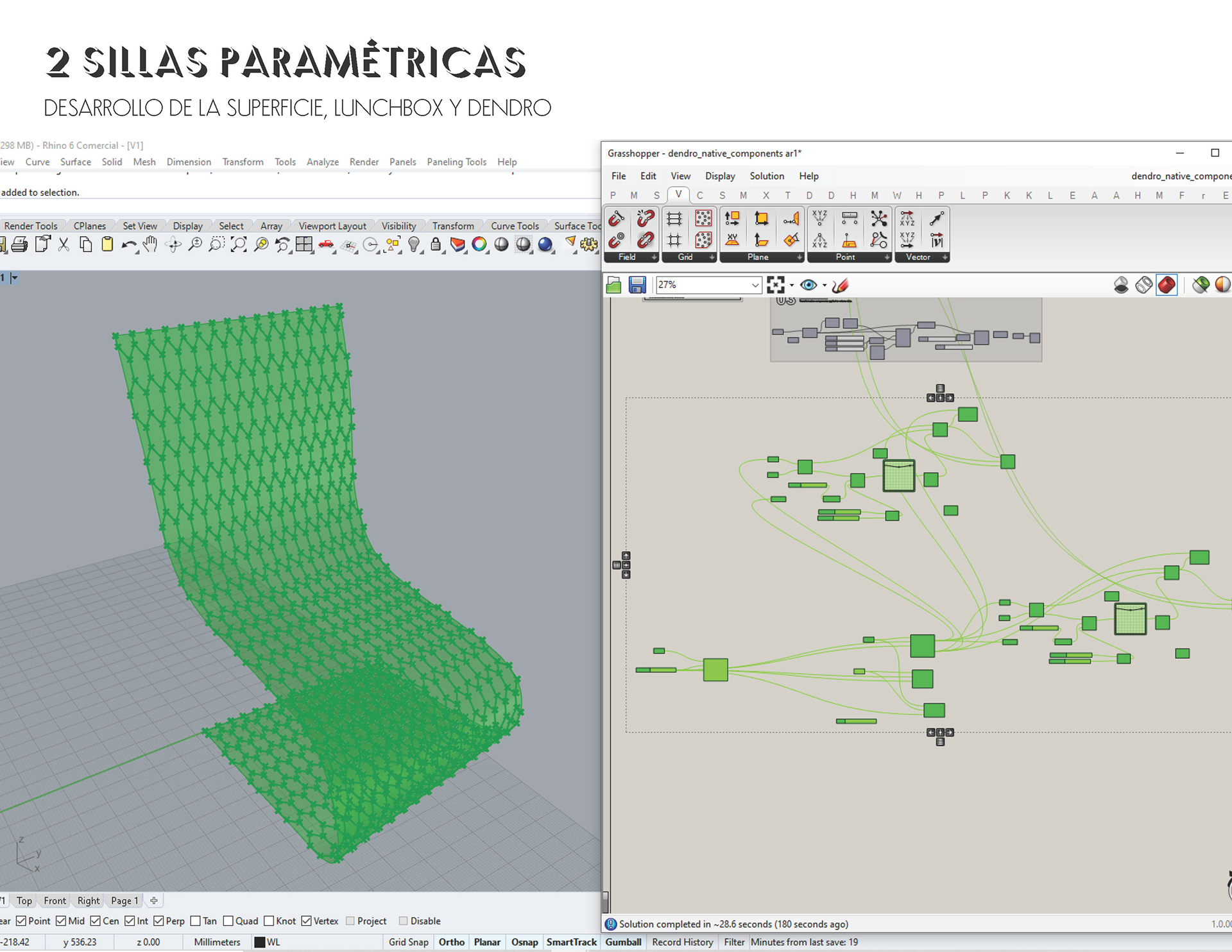Toggle Ortho in the status bar
The image size is (1232, 952).
[451, 942]
